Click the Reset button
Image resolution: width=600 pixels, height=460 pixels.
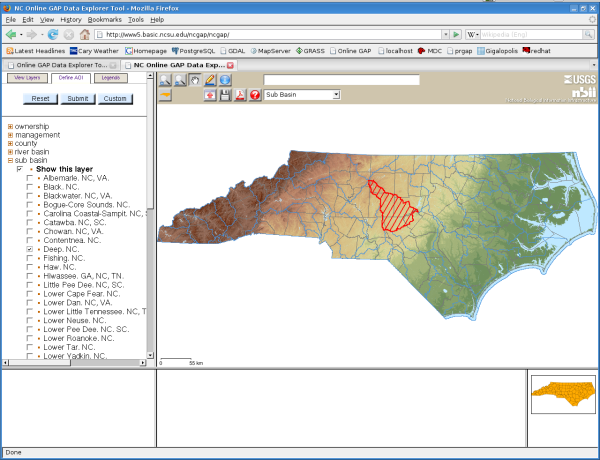tap(40, 99)
